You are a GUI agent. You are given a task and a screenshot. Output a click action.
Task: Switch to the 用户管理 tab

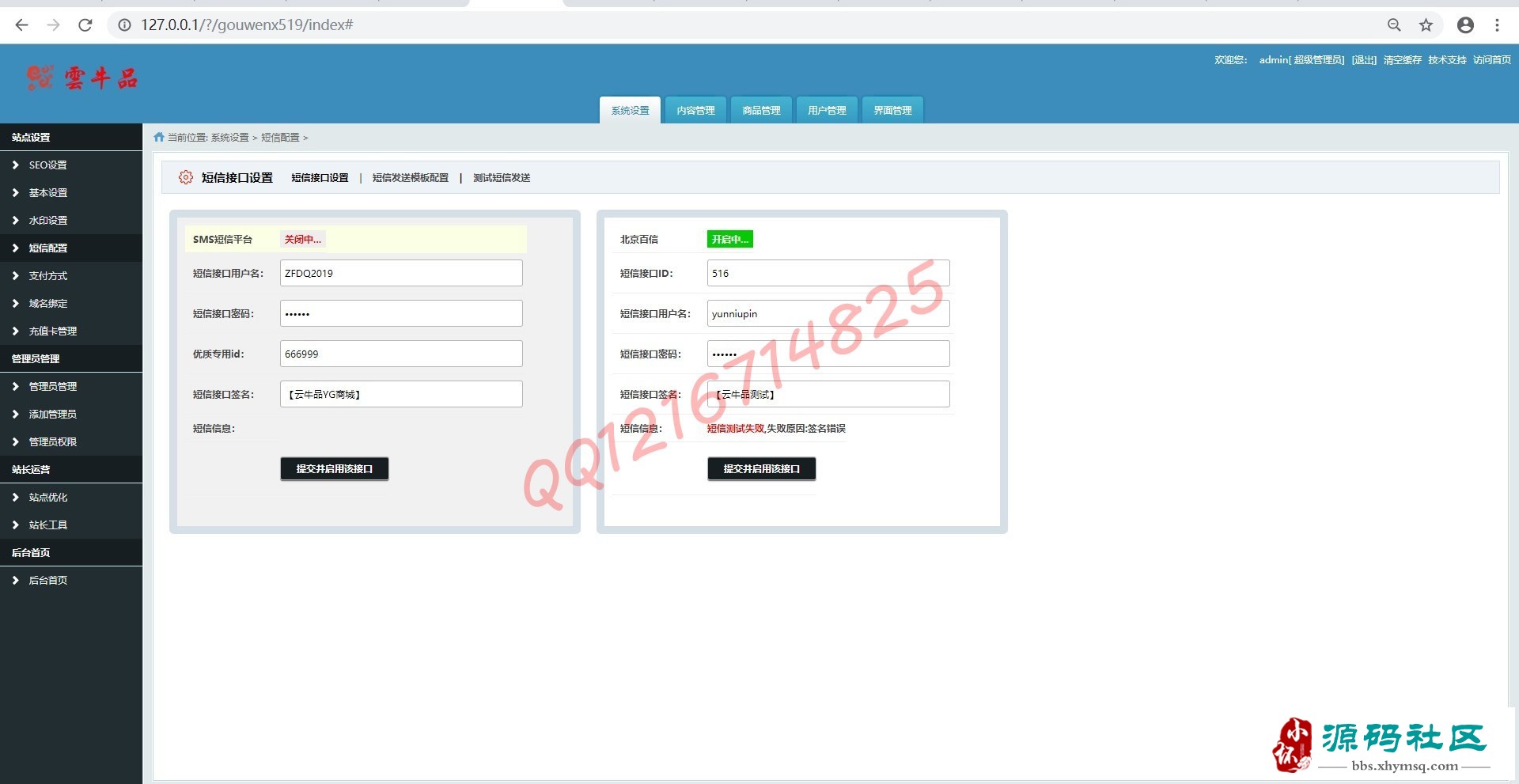pyautogui.click(x=827, y=110)
